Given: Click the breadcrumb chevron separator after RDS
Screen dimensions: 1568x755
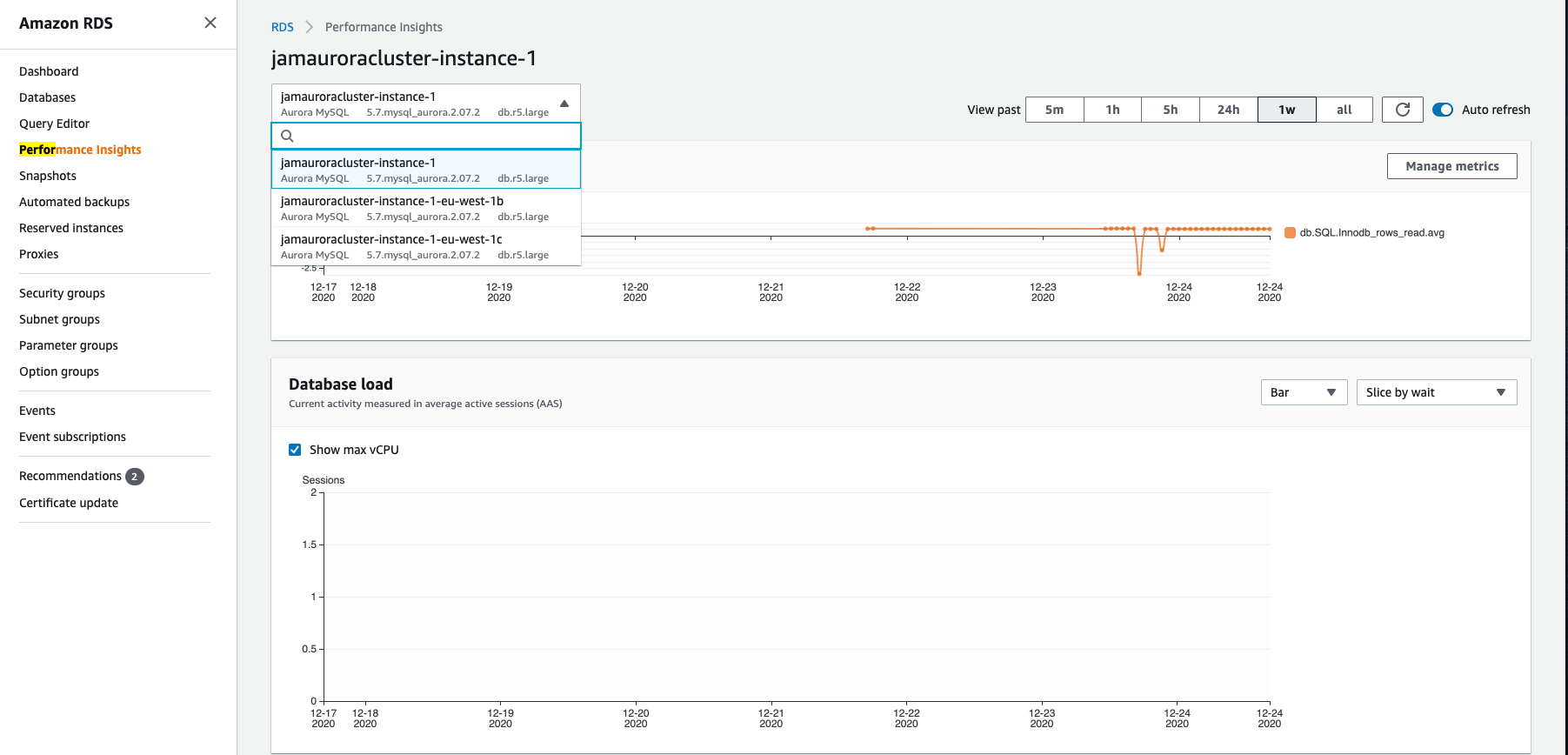Looking at the screenshot, I should pyautogui.click(x=309, y=27).
